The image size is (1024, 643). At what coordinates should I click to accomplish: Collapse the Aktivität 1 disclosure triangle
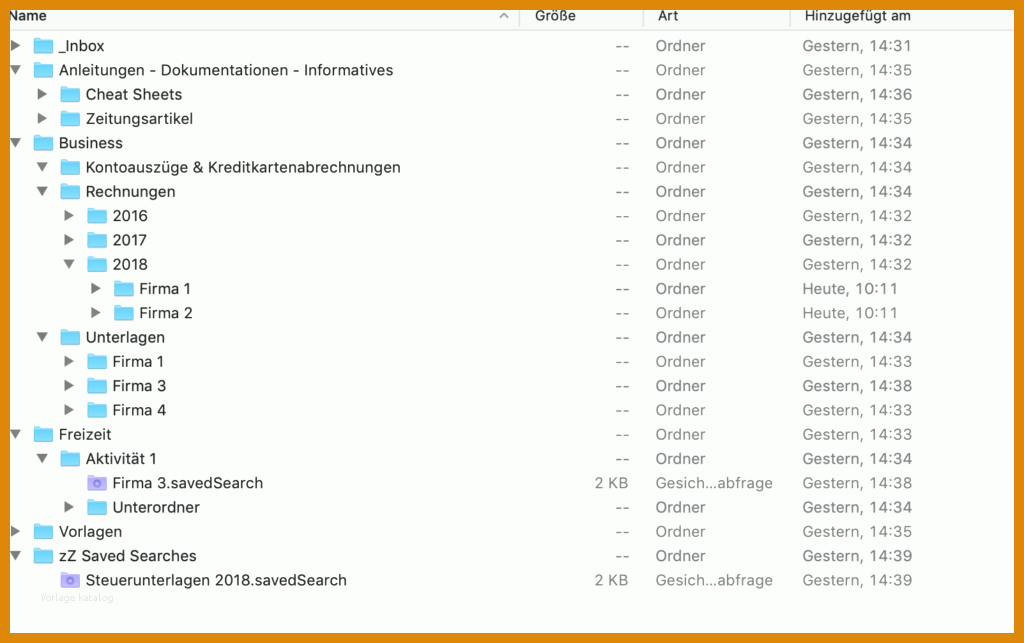tap(42, 459)
